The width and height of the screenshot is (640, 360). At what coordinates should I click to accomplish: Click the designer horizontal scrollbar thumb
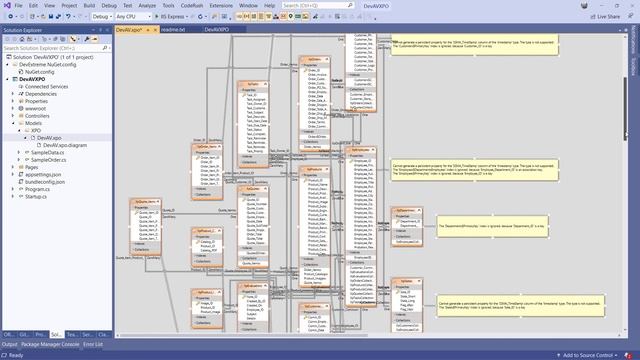click(243, 336)
